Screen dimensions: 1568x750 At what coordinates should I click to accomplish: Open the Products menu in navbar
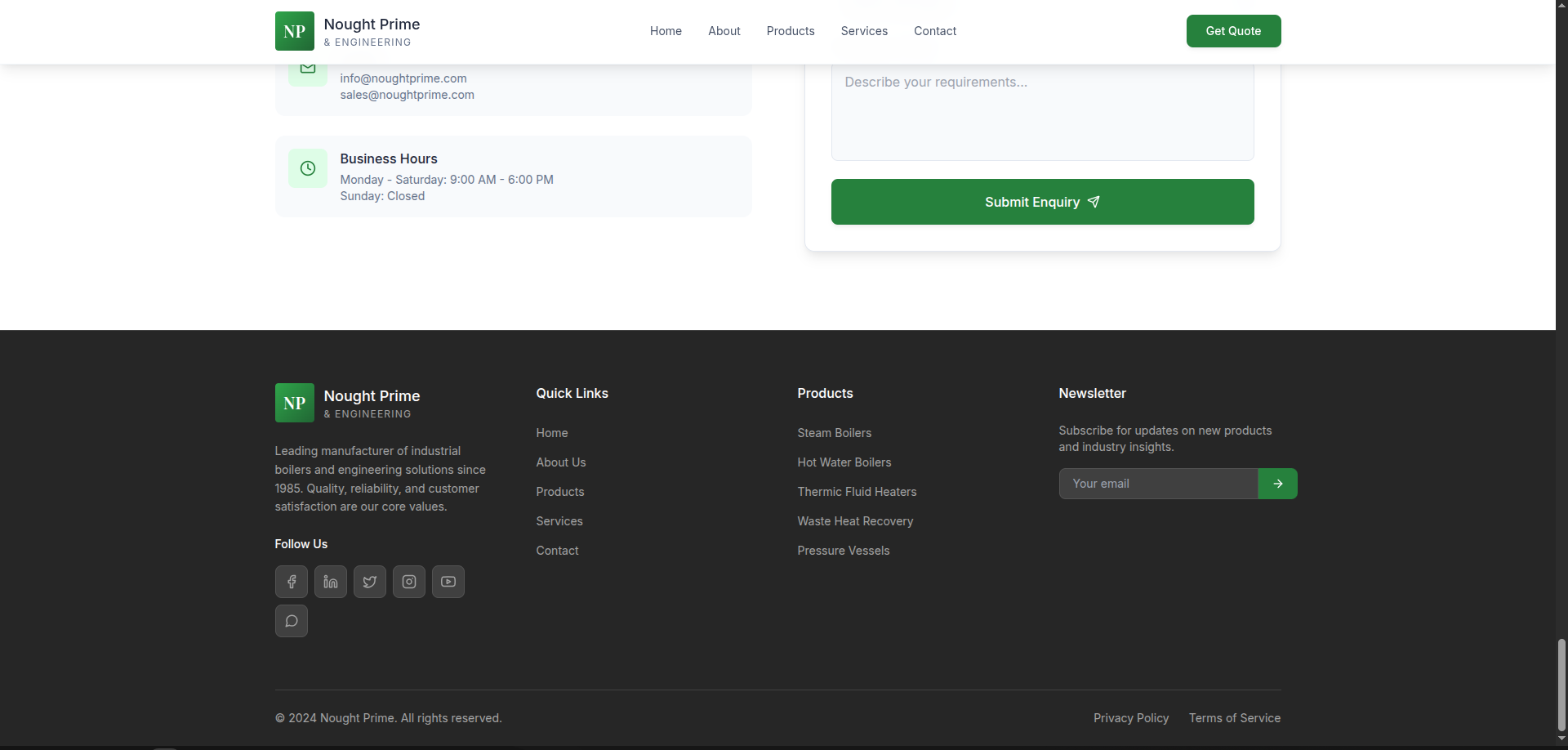point(790,31)
